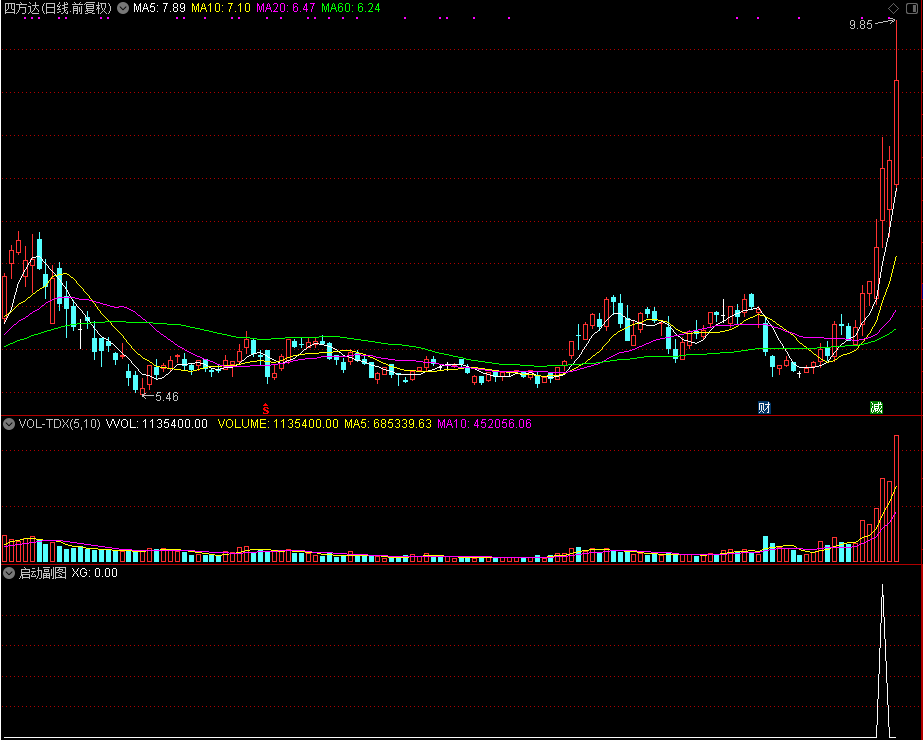
Task: Open the 四方达 main chart dropdown arrow
Action: click(x=123, y=8)
